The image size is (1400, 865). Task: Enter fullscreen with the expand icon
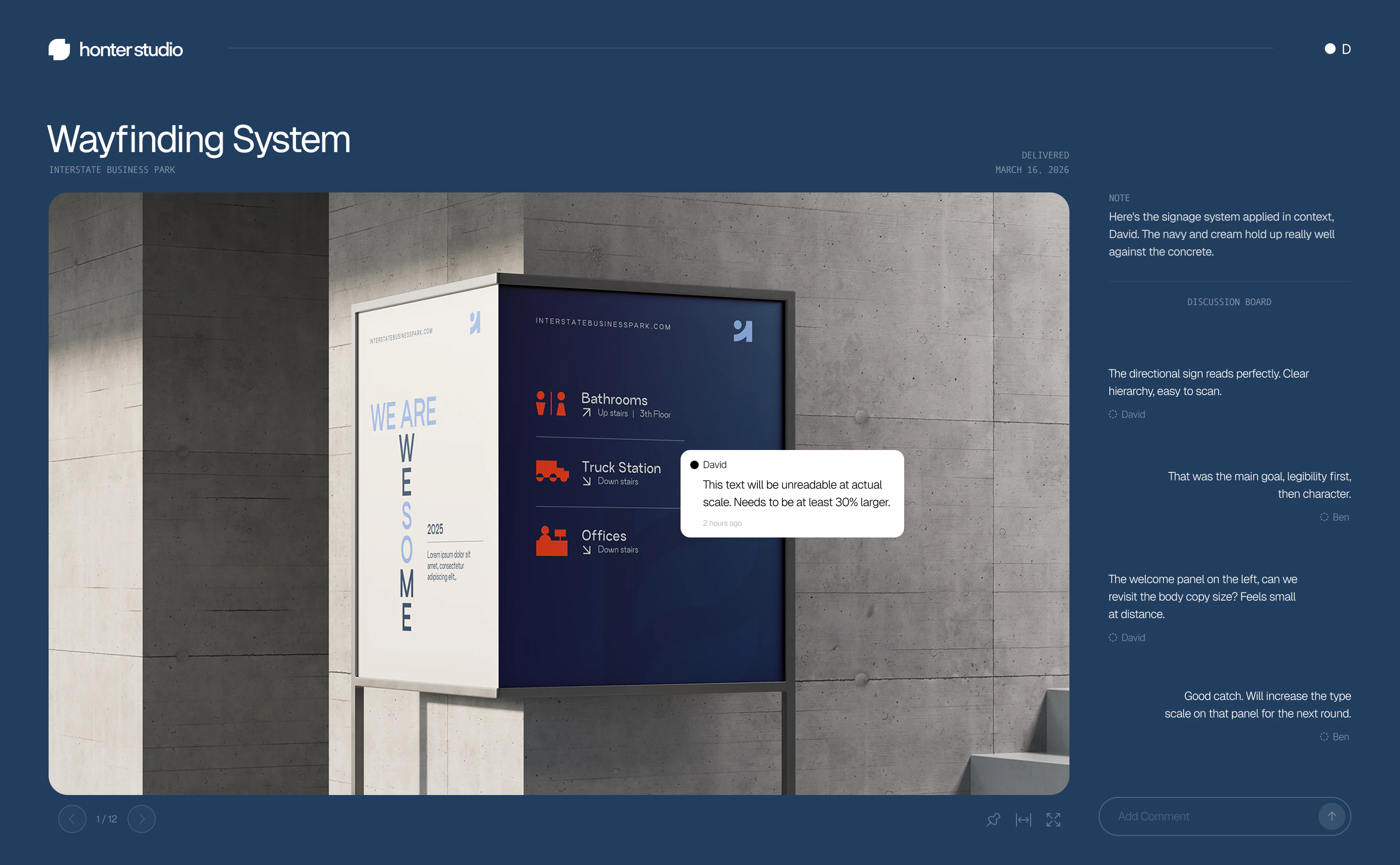(x=1053, y=819)
